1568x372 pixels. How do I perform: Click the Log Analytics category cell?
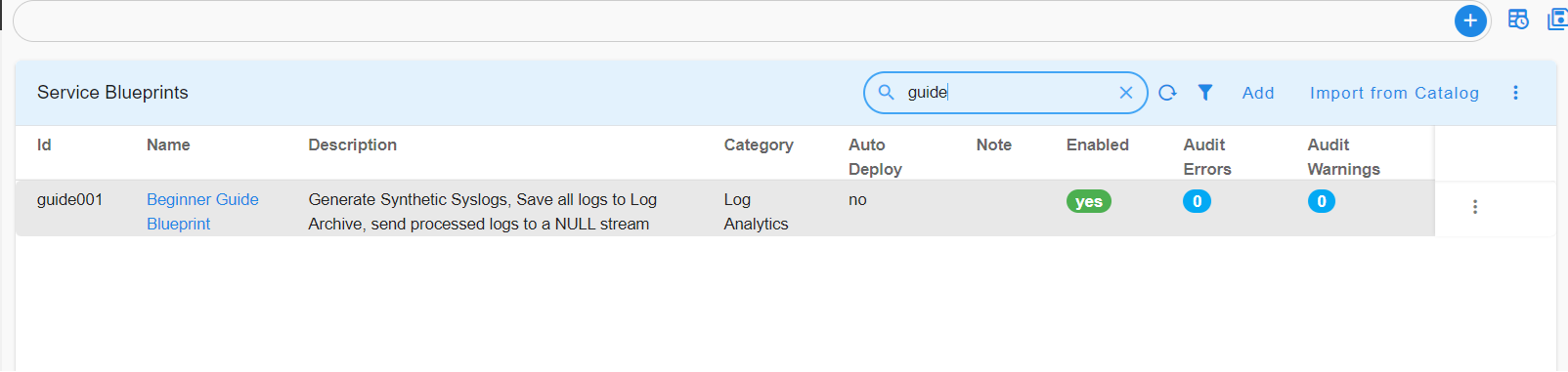pos(756,211)
